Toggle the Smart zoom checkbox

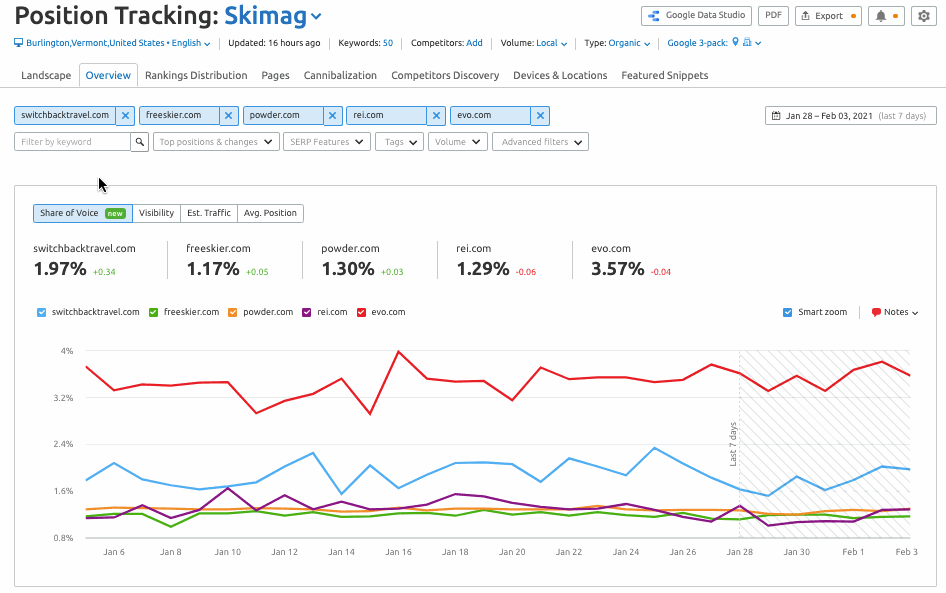pyautogui.click(x=788, y=312)
